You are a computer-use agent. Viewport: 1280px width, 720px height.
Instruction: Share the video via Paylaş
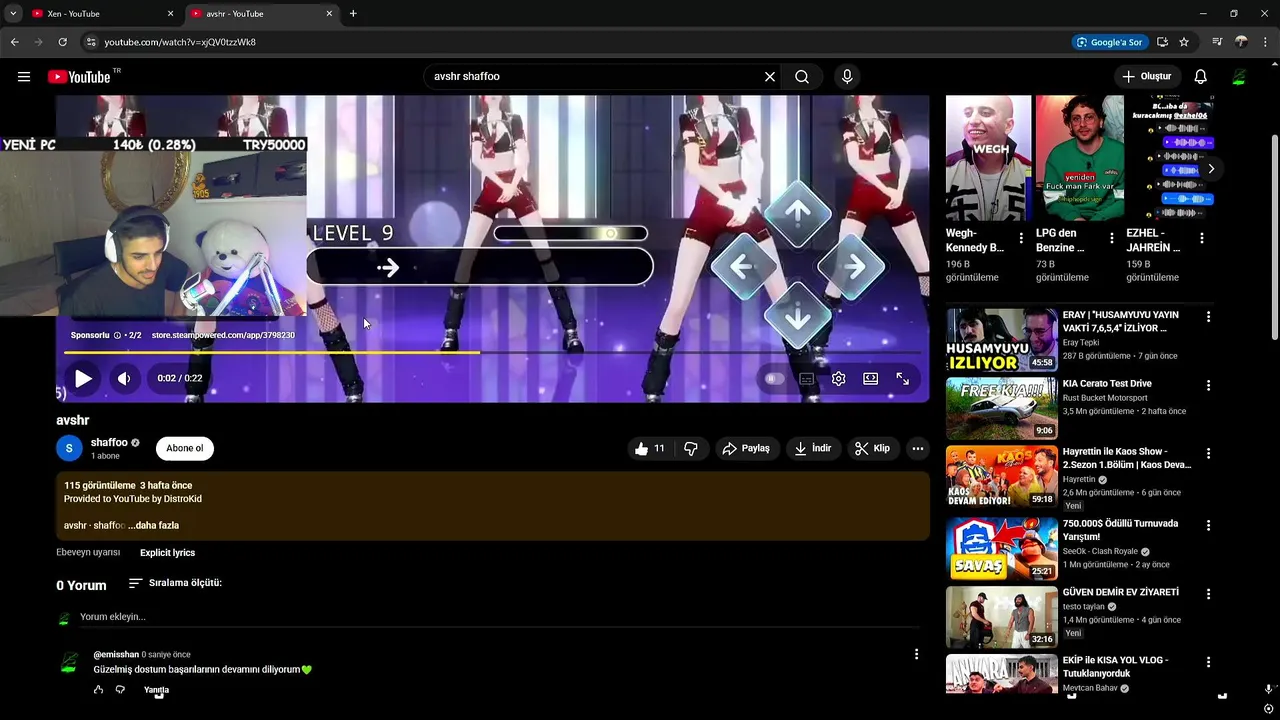click(746, 449)
